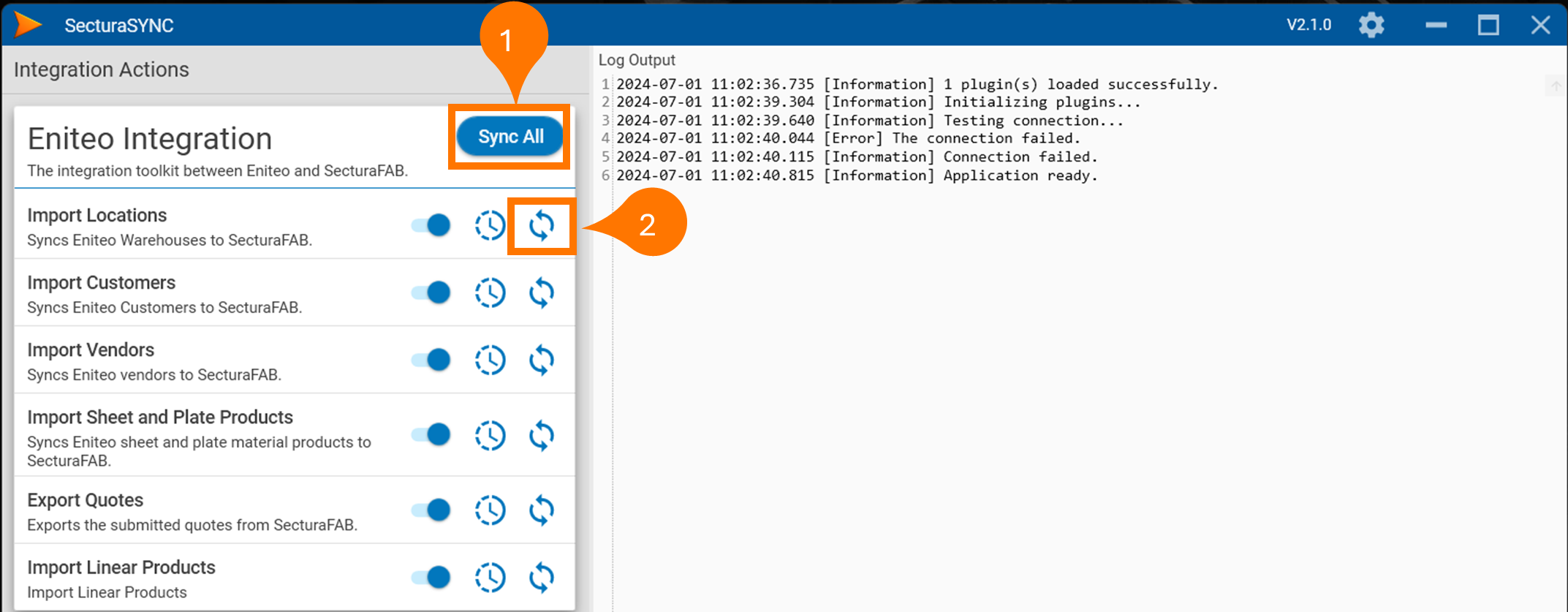Run sync for Import Locations
The image size is (1568, 612).
click(x=541, y=225)
